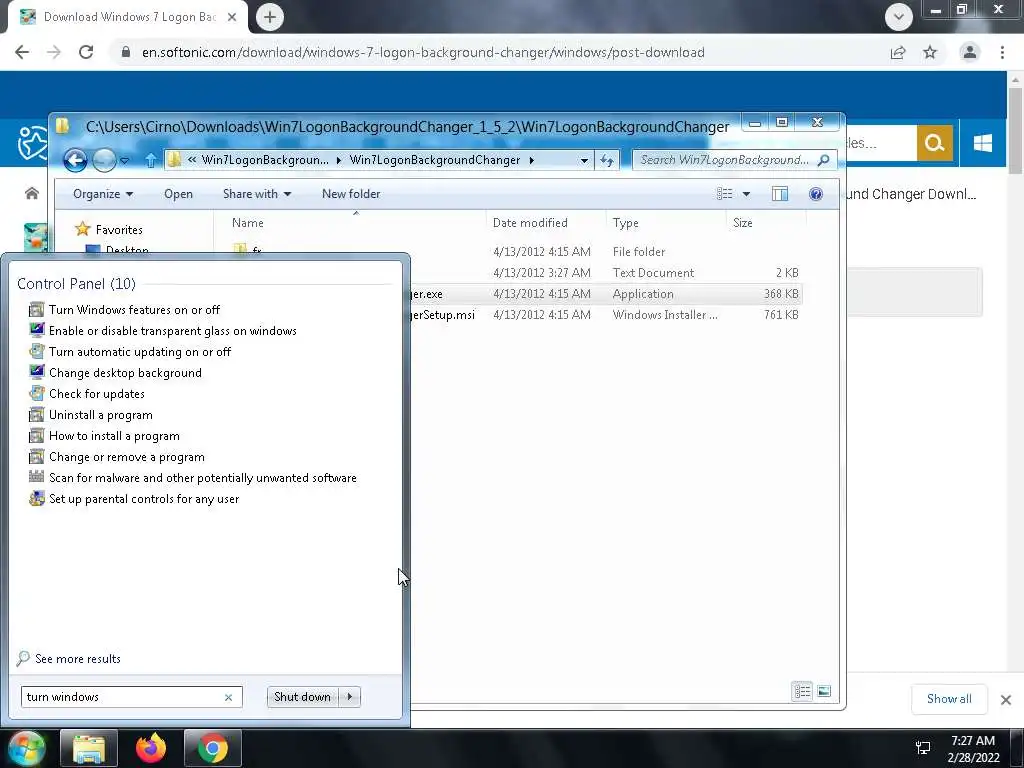Open the Organize menu
This screenshot has width=1024, height=768.
tap(103, 194)
